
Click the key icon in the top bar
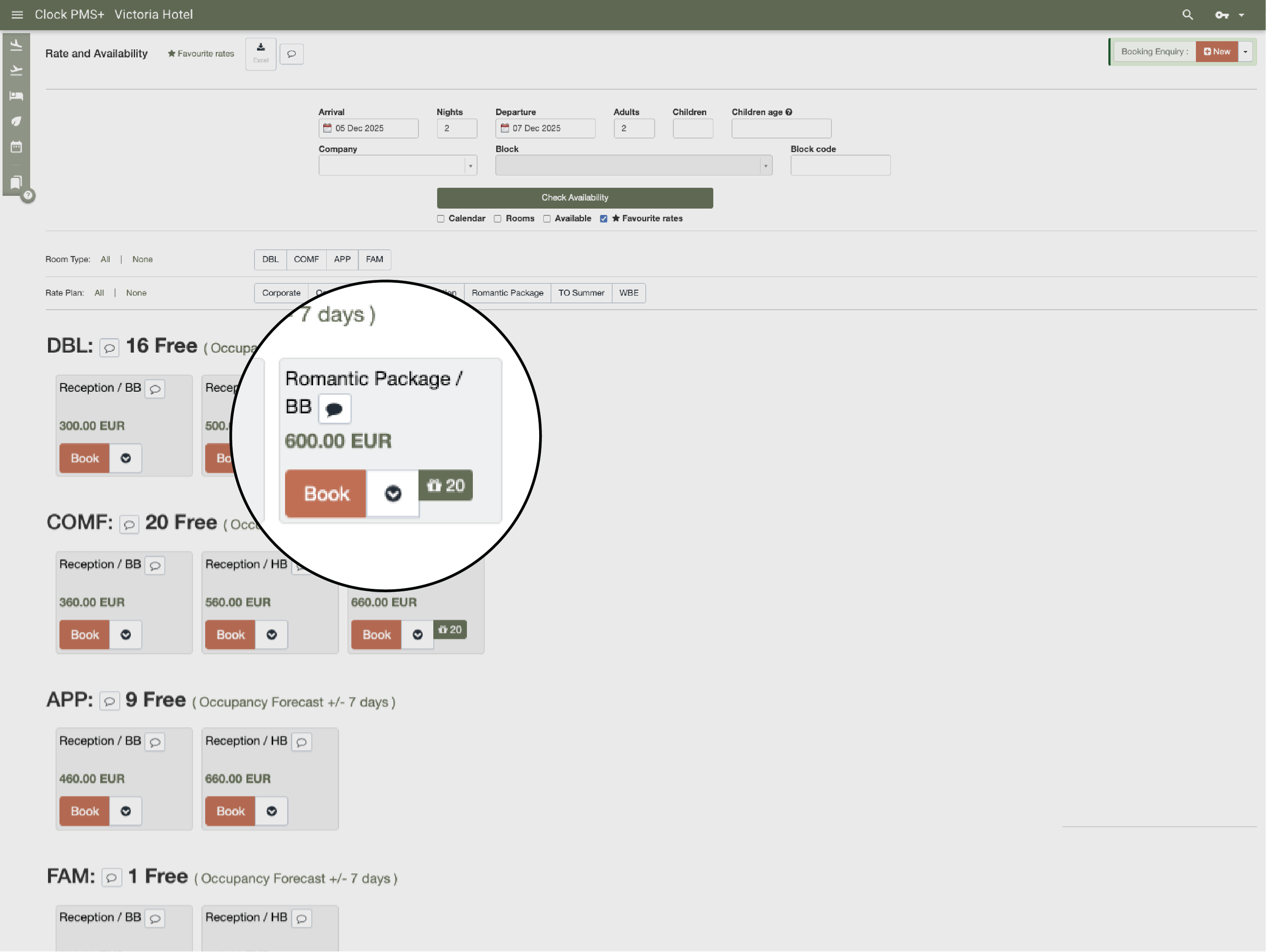point(1223,15)
